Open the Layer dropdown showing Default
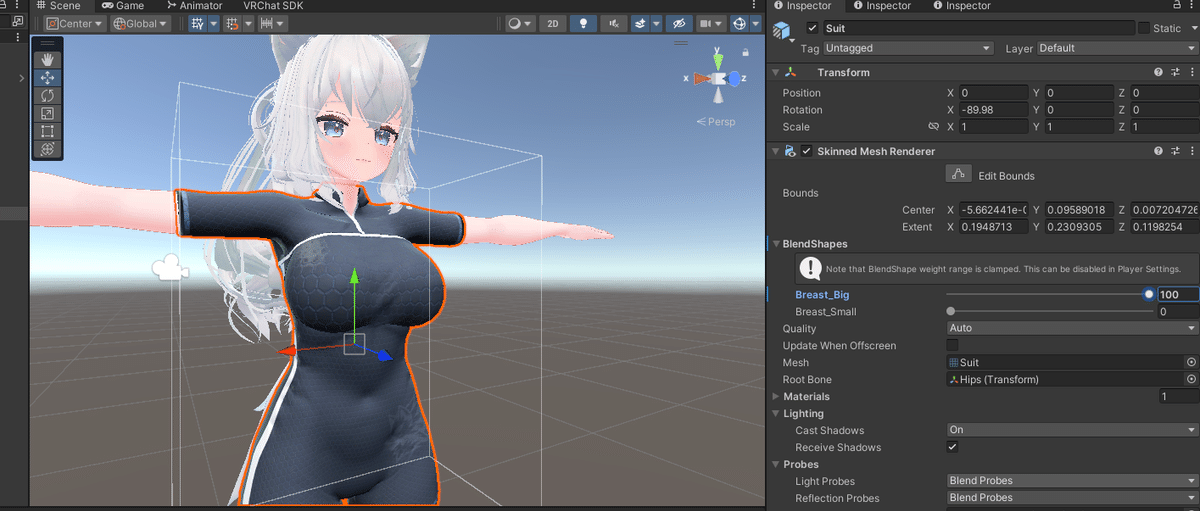This screenshot has width=1200, height=511. [x=1117, y=48]
